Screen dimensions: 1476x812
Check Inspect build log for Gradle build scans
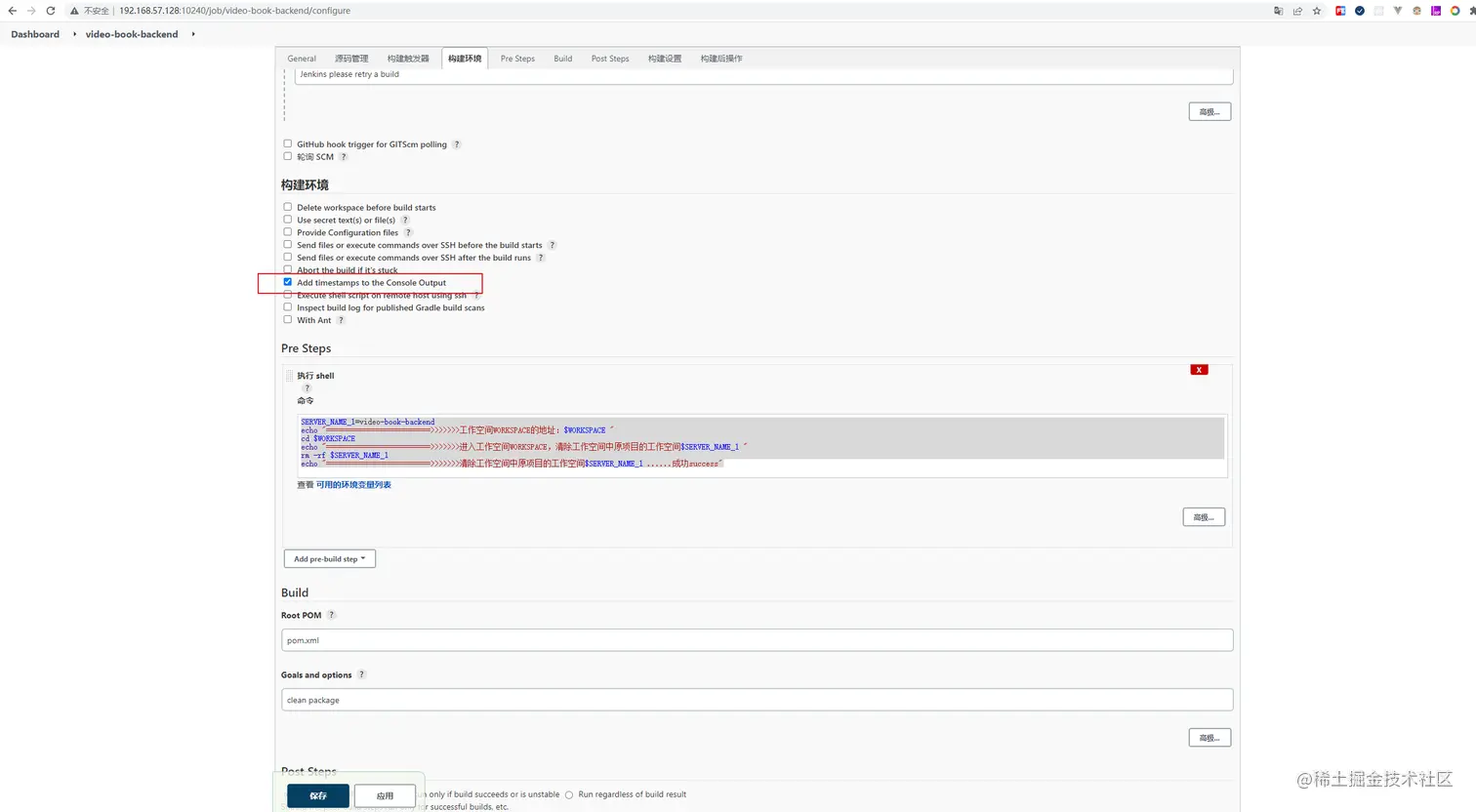point(288,307)
